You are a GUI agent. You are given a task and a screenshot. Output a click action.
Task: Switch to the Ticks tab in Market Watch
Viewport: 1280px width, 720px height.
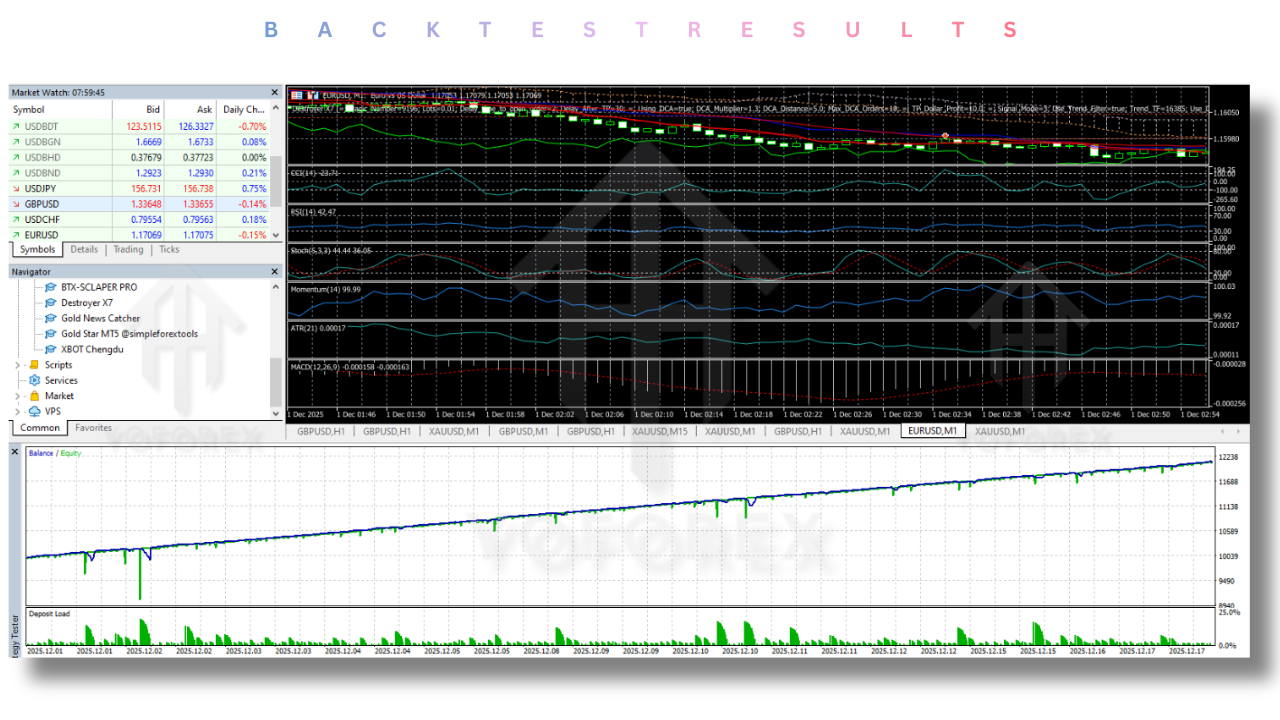(169, 249)
